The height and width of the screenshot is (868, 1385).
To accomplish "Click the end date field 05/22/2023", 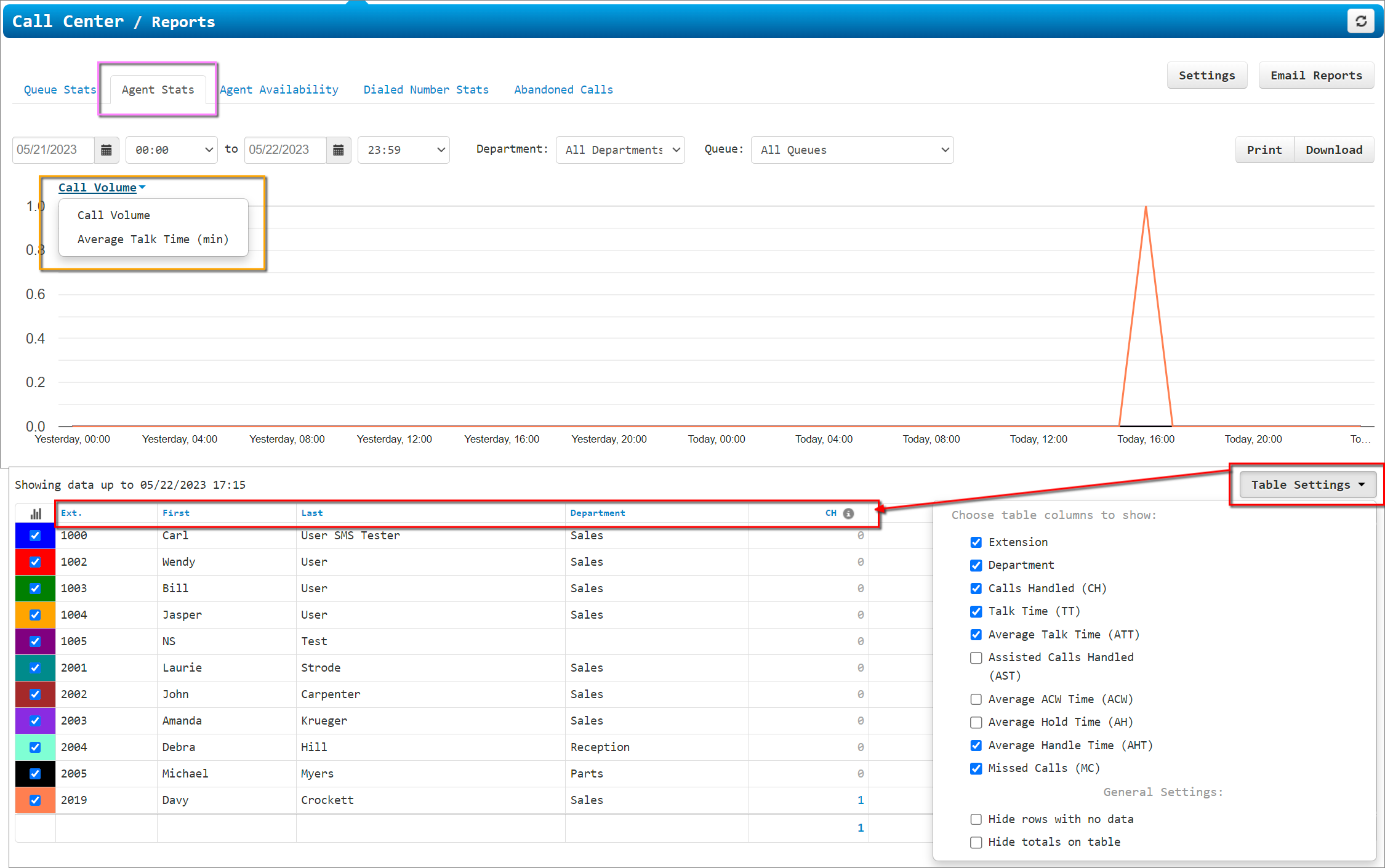I will point(285,150).
